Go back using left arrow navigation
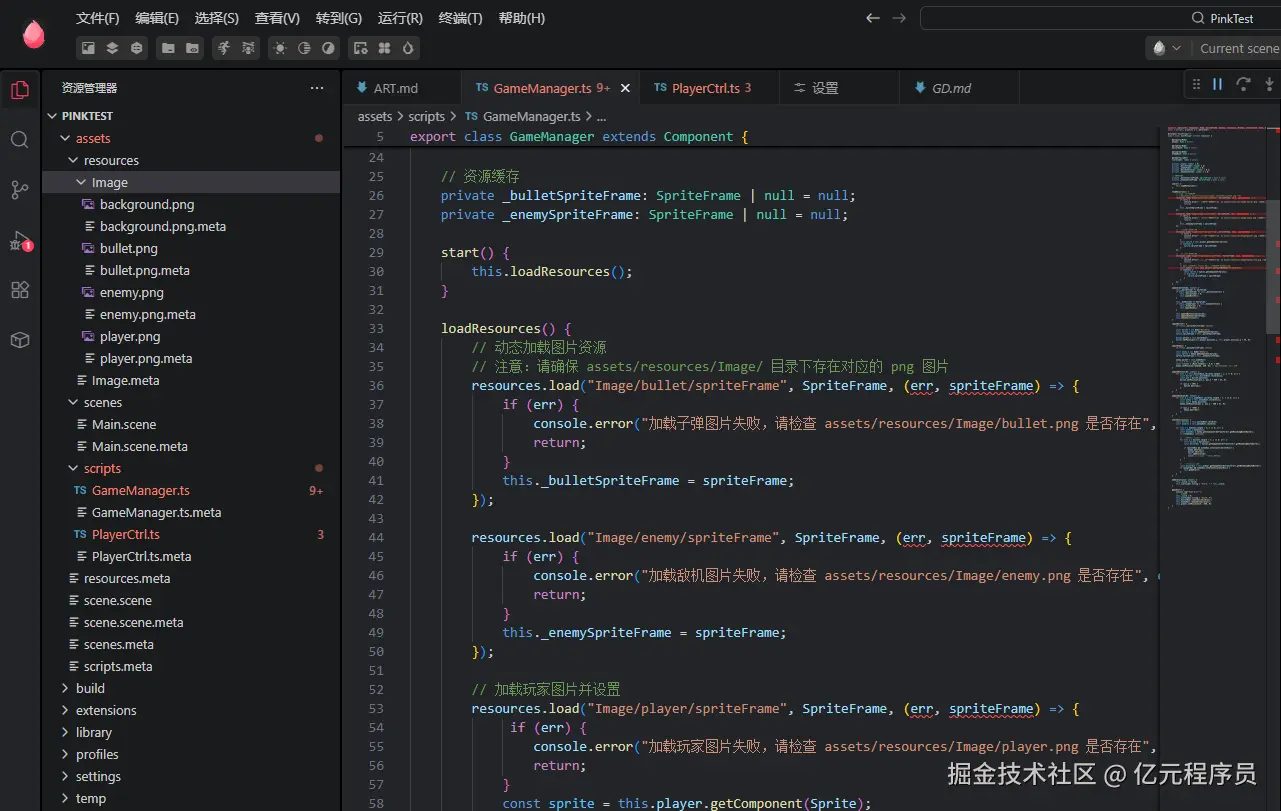1281x811 pixels. (873, 18)
